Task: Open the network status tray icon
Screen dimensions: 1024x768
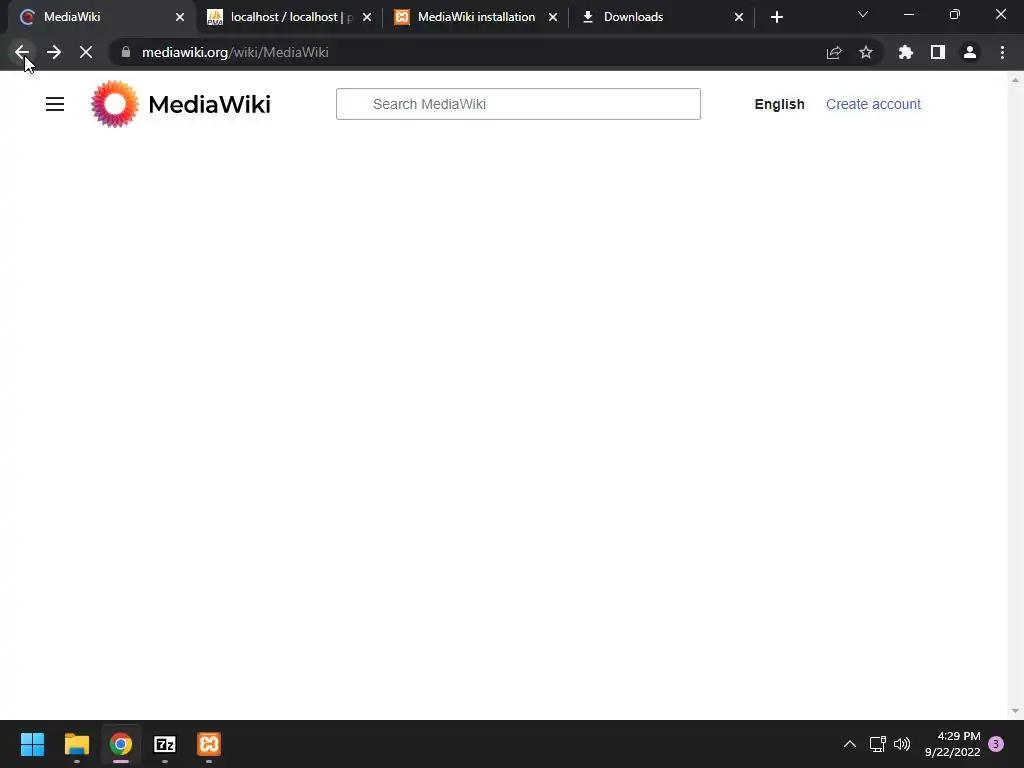Action: pos(878,744)
